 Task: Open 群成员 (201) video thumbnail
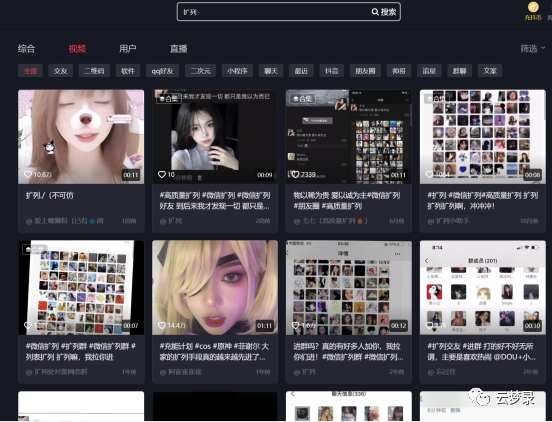tap(483, 288)
